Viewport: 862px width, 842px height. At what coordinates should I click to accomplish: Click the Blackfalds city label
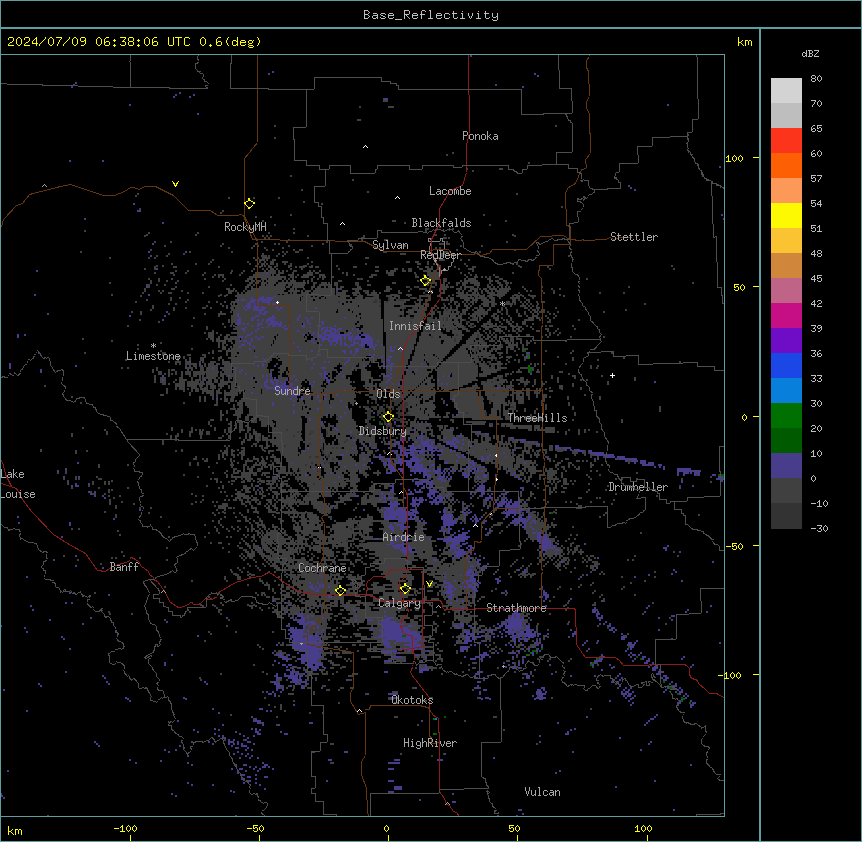coord(441,223)
